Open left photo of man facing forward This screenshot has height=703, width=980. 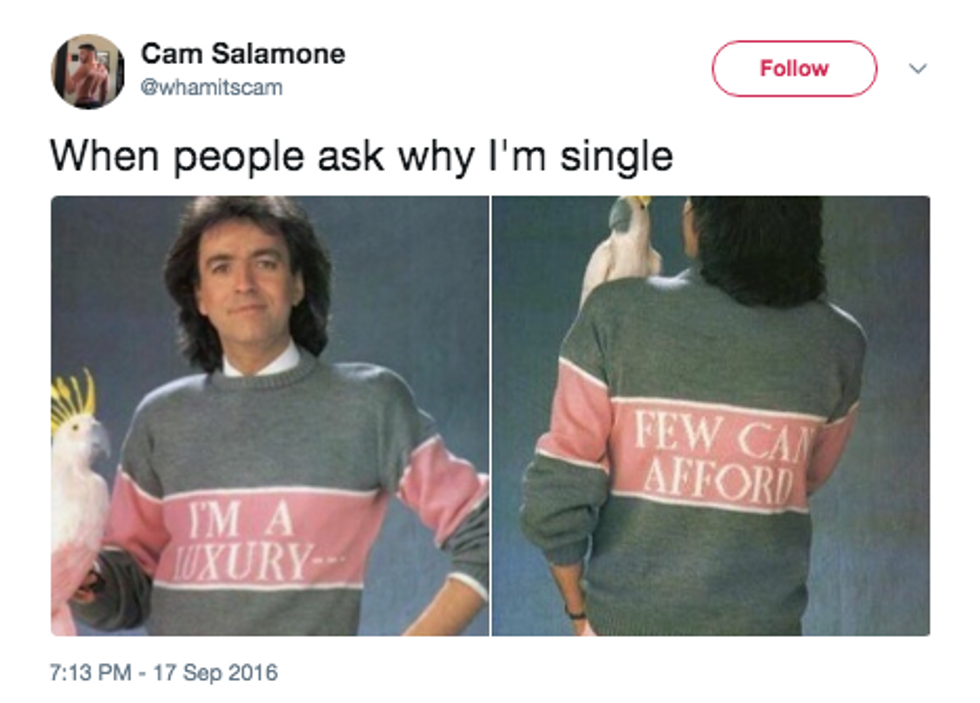(270, 416)
